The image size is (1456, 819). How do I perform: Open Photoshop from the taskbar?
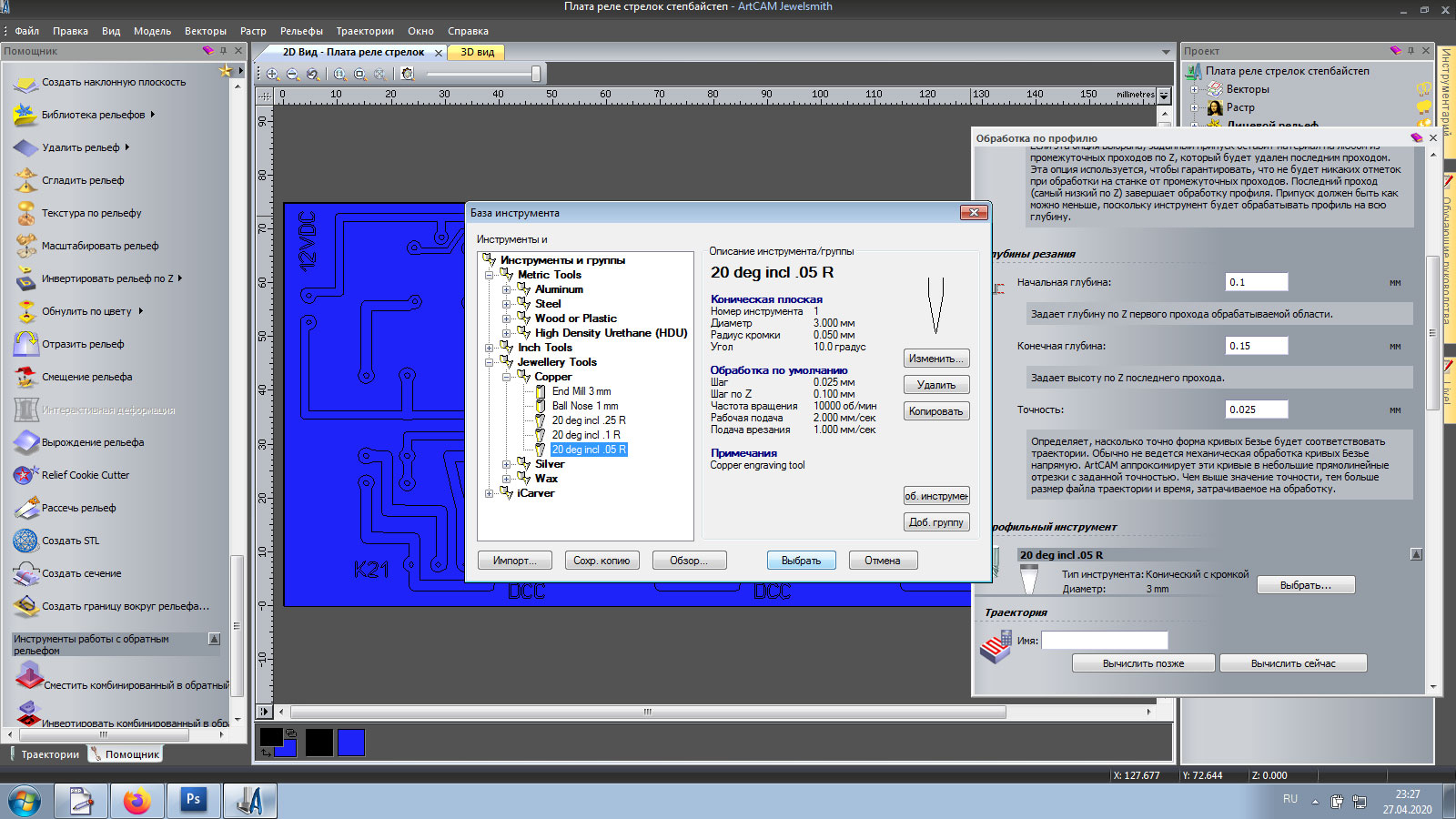tap(193, 801)
